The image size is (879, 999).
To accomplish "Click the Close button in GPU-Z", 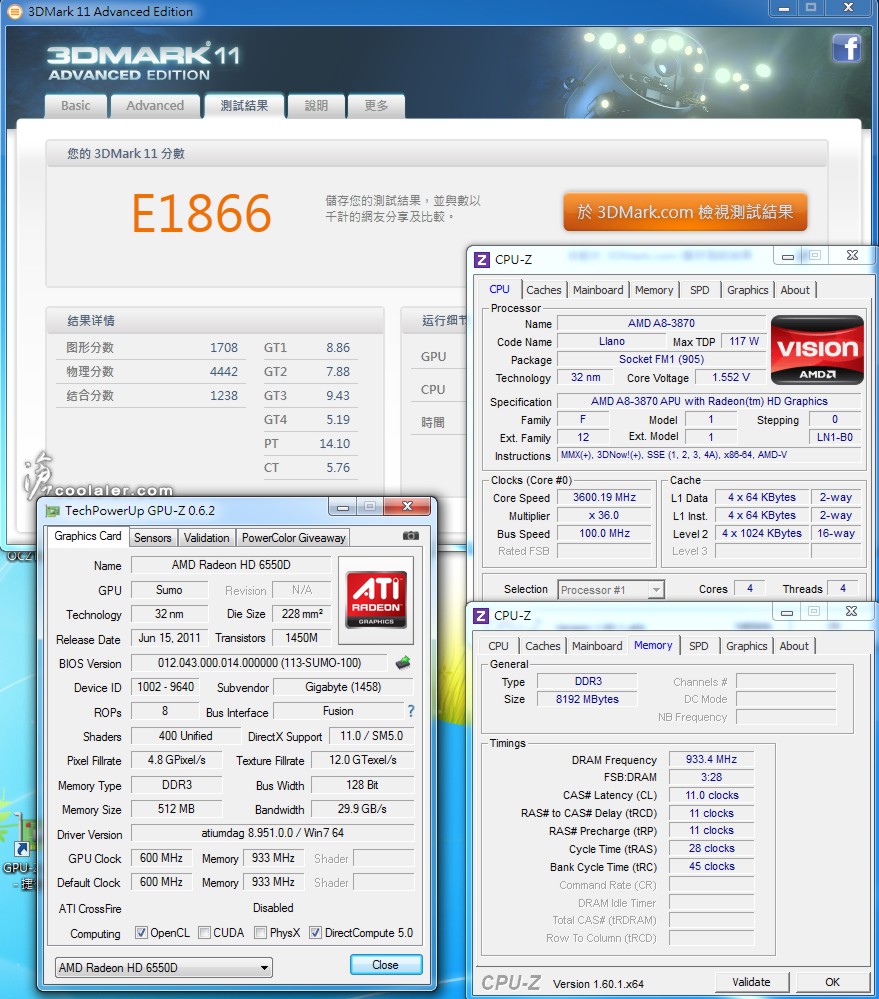I will (x=385, y=965).
